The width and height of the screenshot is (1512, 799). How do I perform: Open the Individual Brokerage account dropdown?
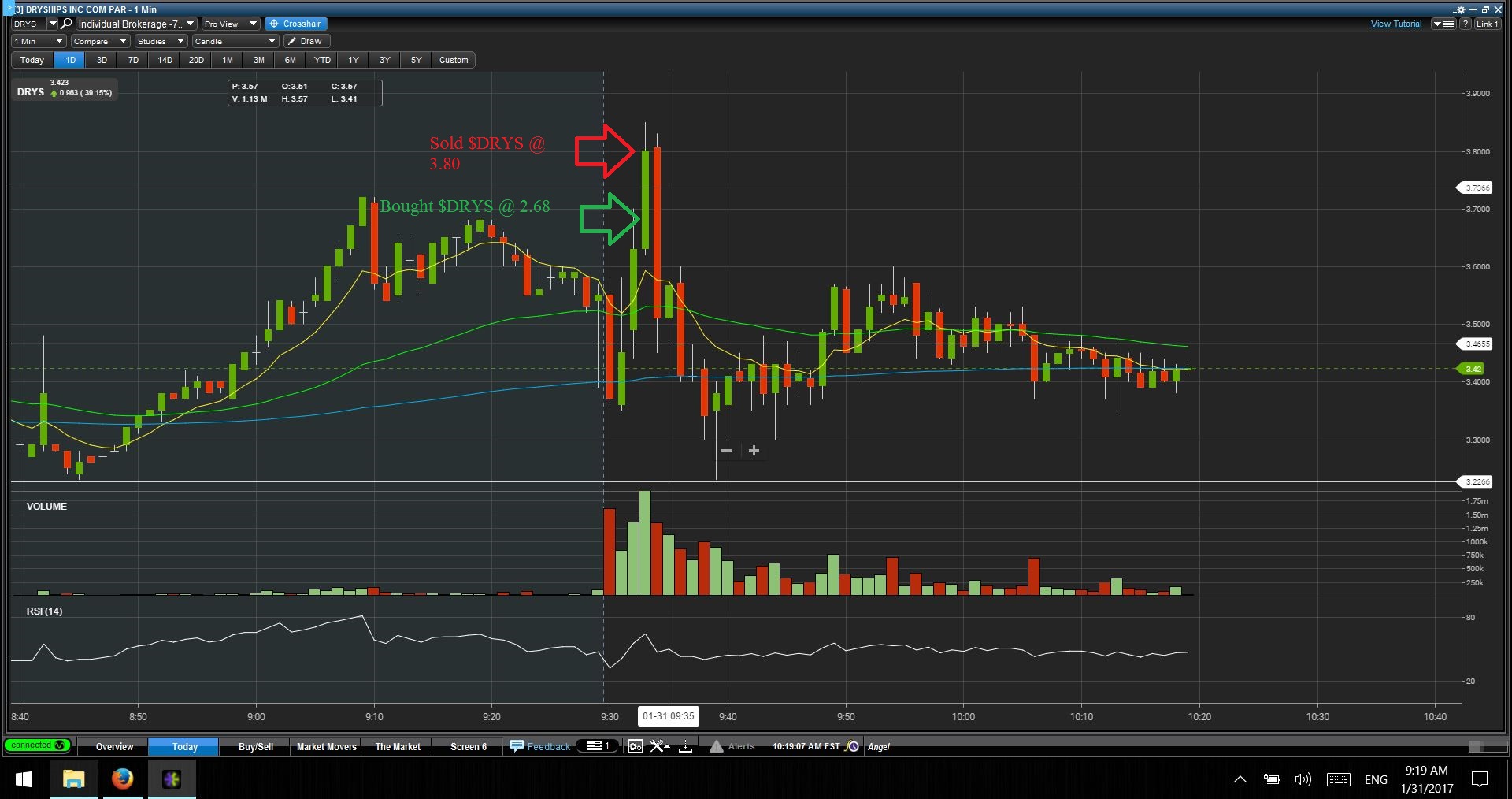click(x=135, y=24)
